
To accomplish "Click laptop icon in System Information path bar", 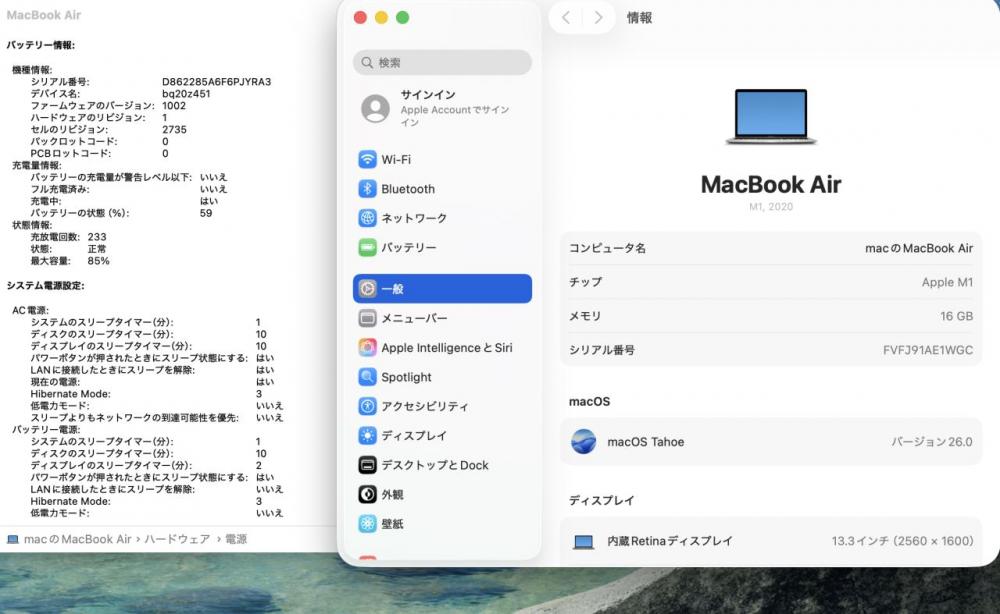I will 13,539.
